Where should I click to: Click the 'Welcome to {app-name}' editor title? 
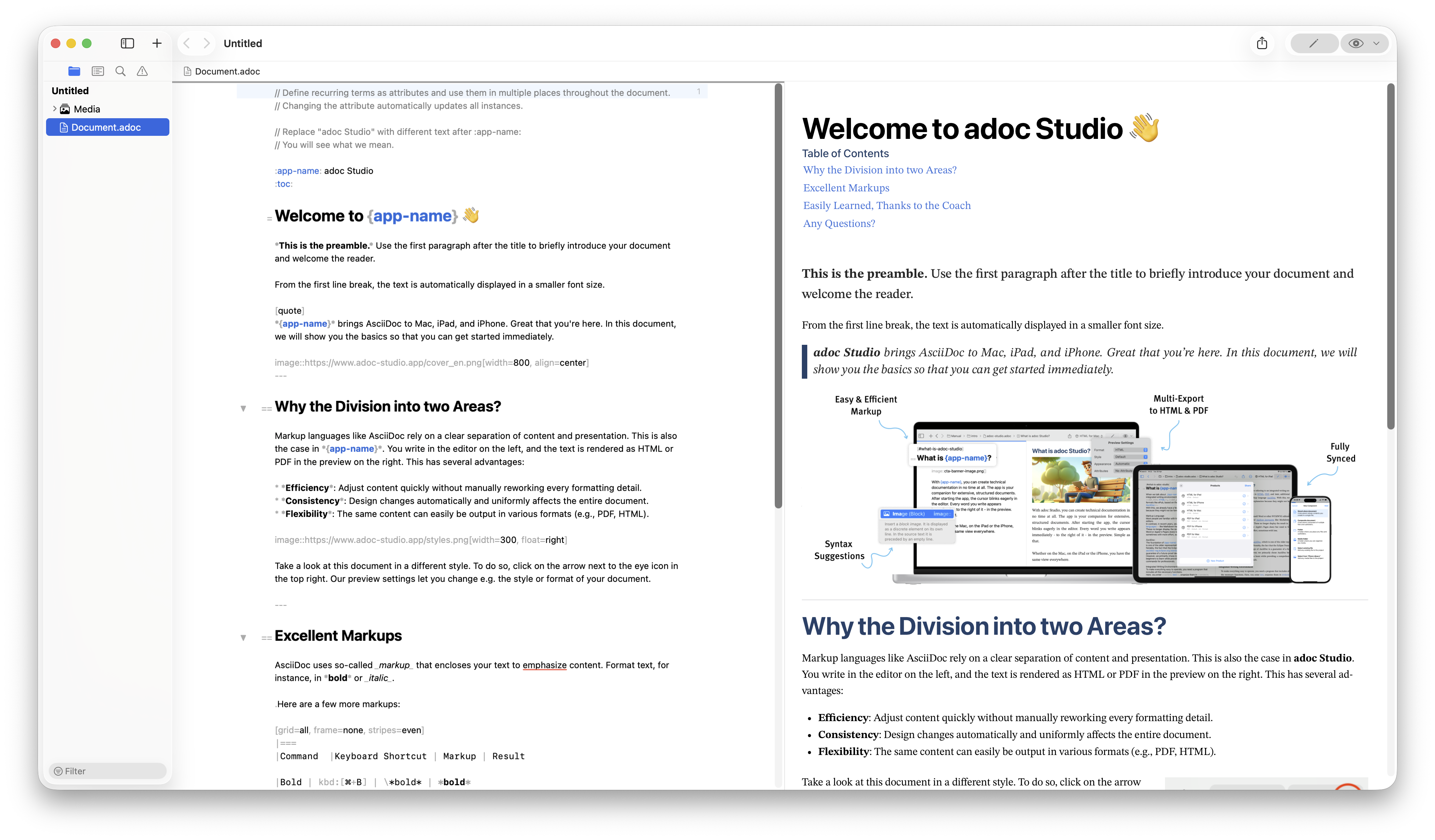(376, 216)
